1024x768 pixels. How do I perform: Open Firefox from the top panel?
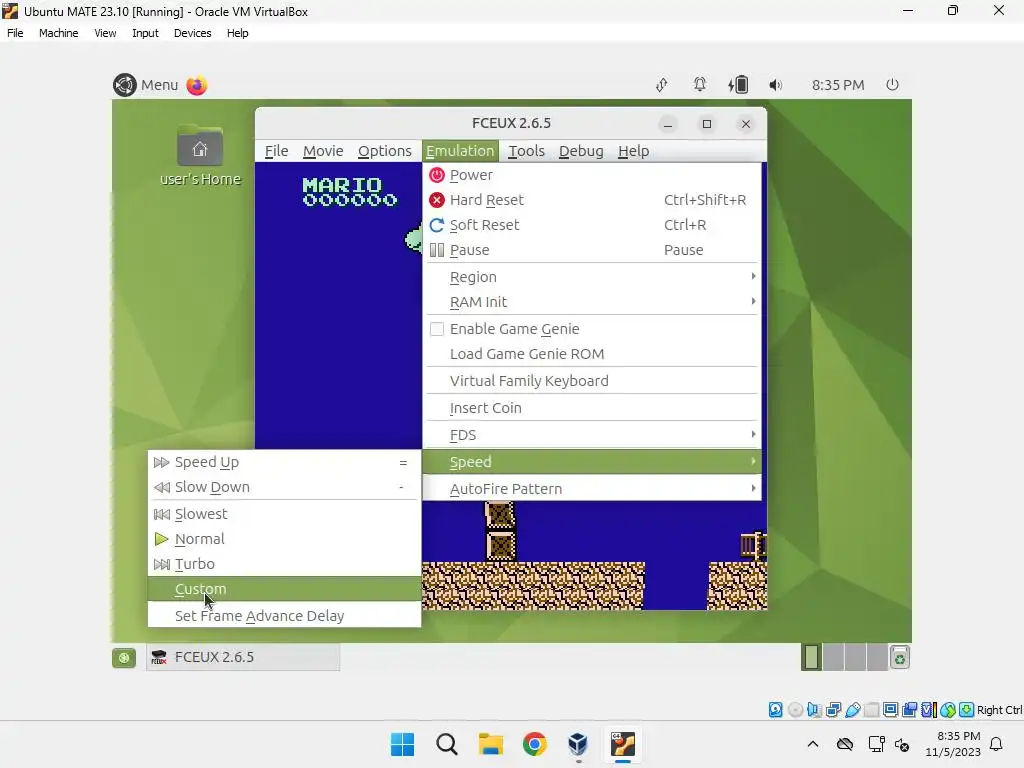coord(197,85)
